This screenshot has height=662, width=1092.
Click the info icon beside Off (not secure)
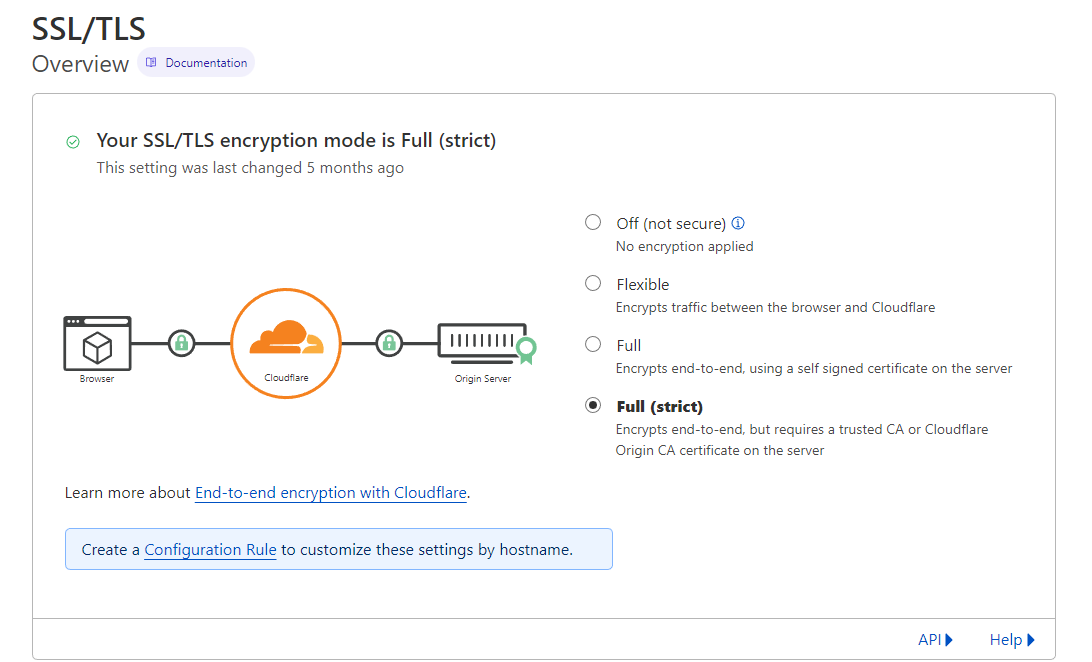pyautogui.click(x=739, y=224)
